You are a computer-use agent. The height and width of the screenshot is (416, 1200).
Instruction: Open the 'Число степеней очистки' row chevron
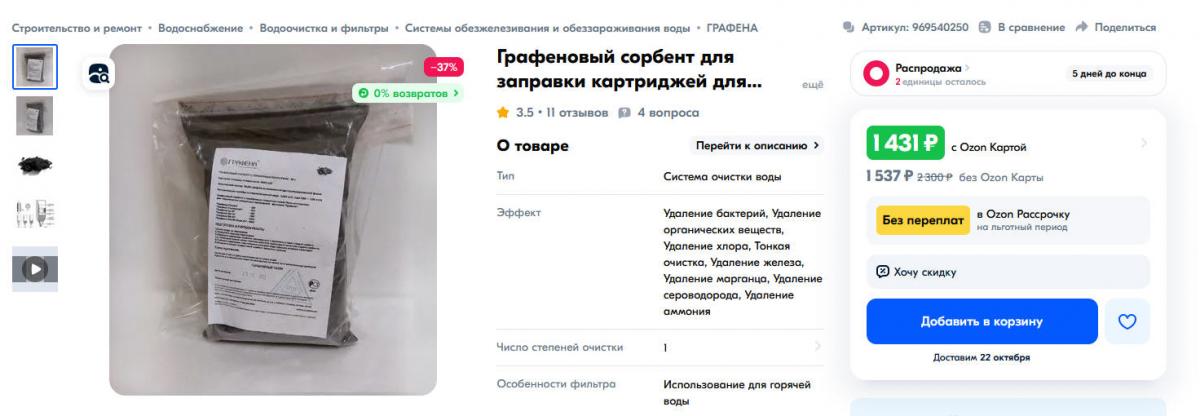point(817,347)
